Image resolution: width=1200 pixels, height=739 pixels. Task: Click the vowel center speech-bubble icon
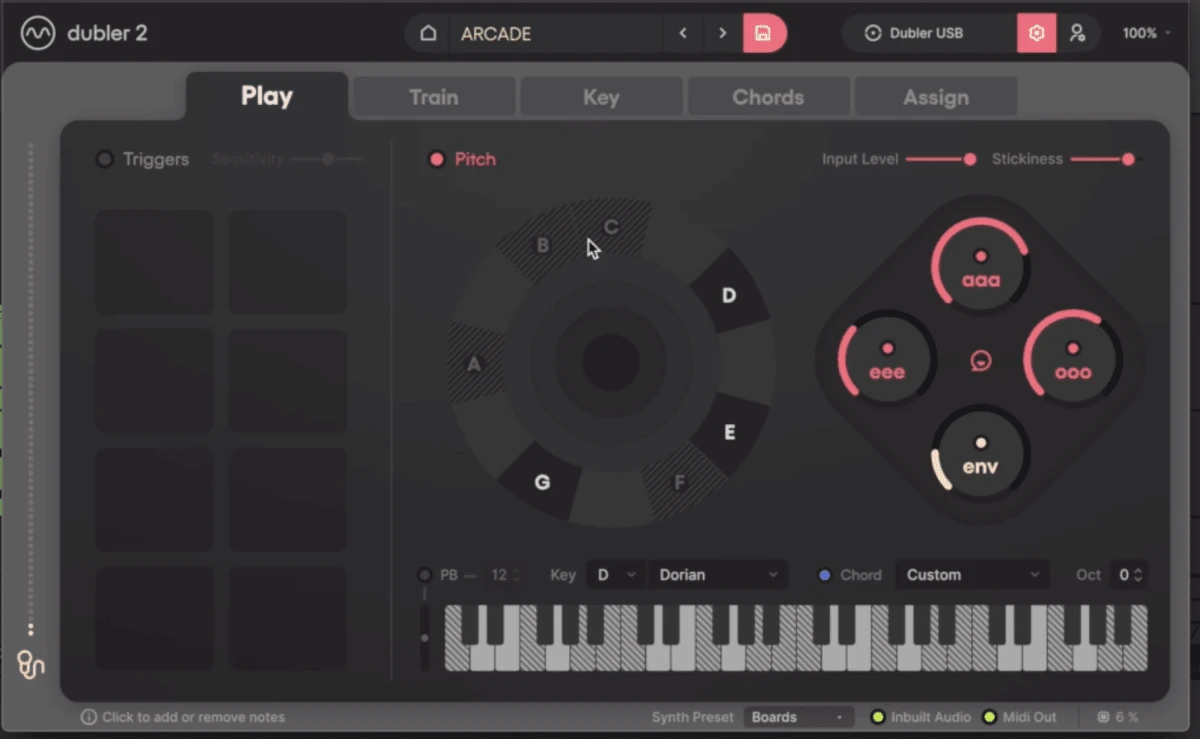(981, 360)
